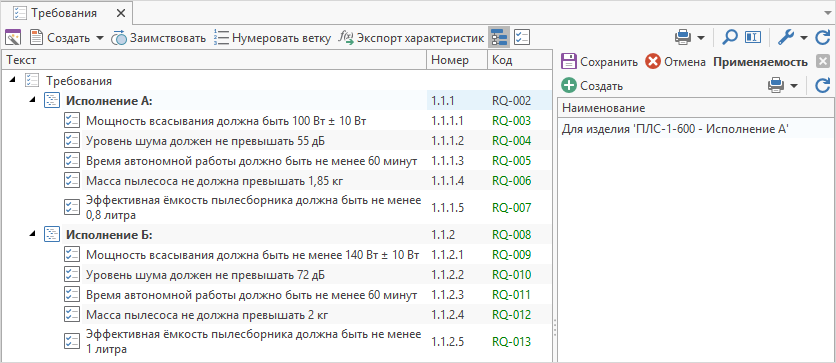Click the leftmost calendar-wand toolbar icon
Viewport: 836px width, 363px height.
[12, 38]
